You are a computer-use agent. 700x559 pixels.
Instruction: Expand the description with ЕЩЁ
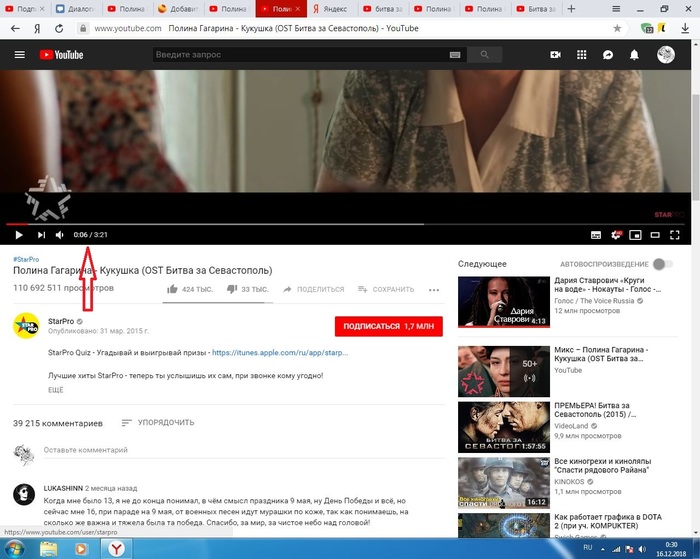[55, 389]
